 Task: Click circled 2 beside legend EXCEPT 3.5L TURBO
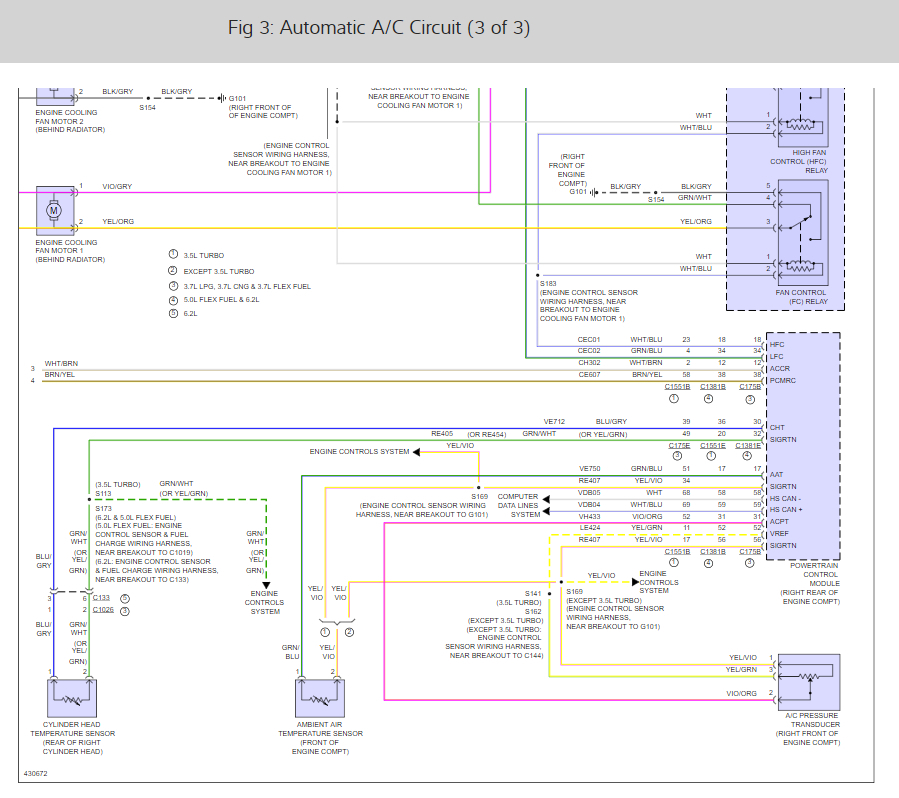click(x=173, y=271)
